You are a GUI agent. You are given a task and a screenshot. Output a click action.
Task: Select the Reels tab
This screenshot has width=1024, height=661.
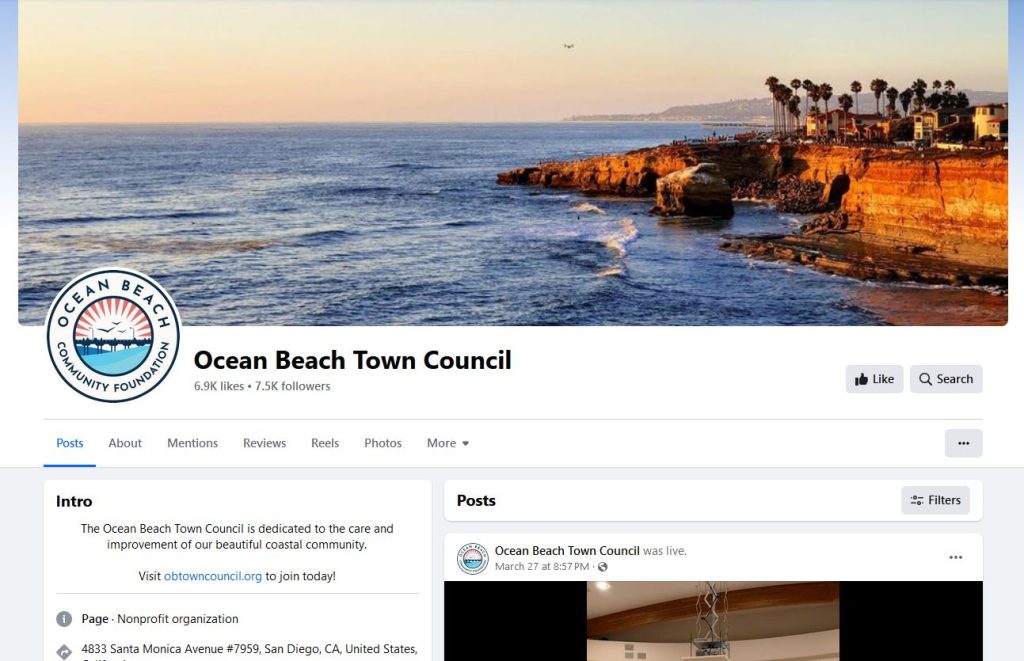tap(325, 443)
